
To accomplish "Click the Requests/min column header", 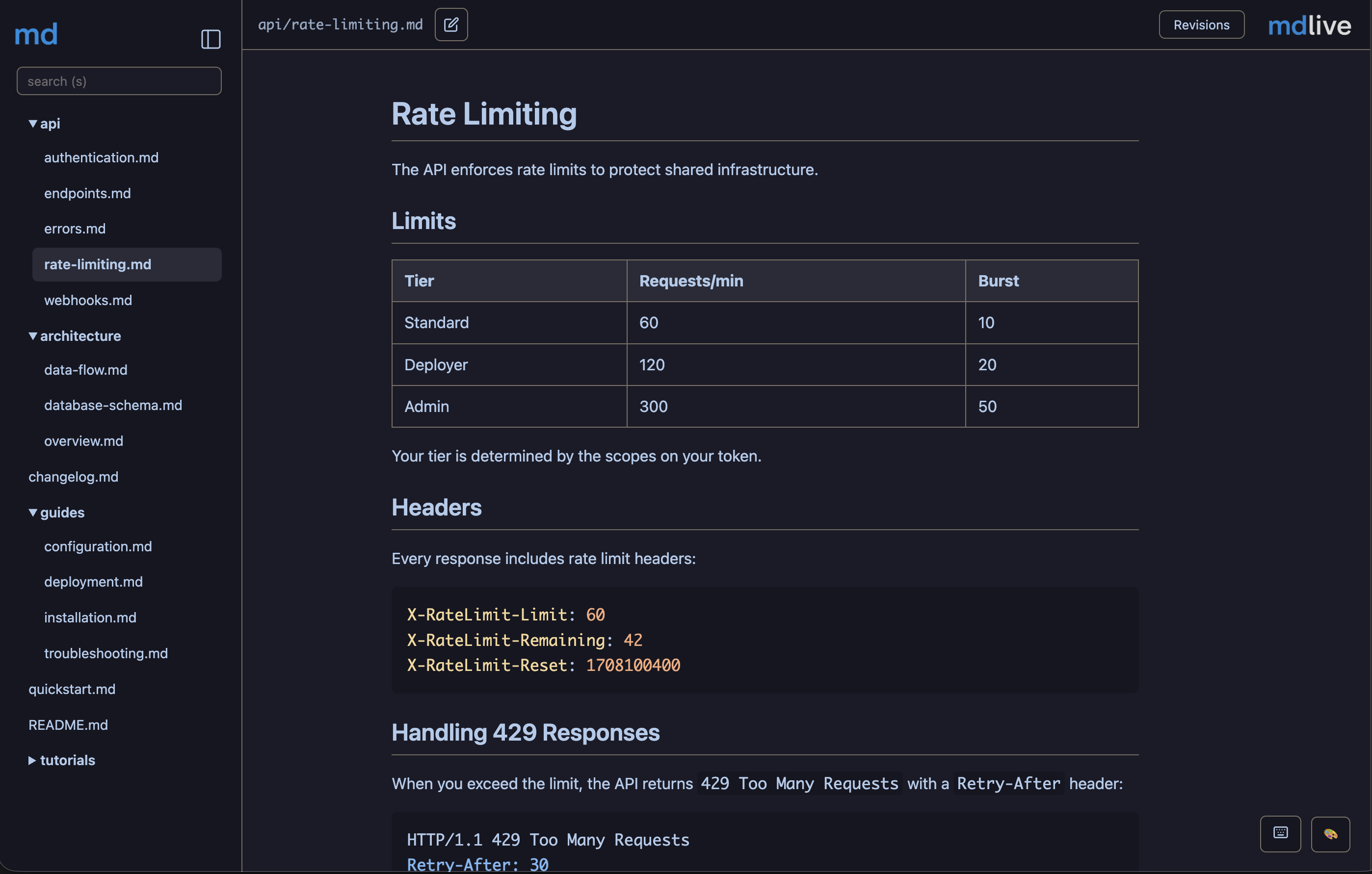I will (x=796, y=281).
